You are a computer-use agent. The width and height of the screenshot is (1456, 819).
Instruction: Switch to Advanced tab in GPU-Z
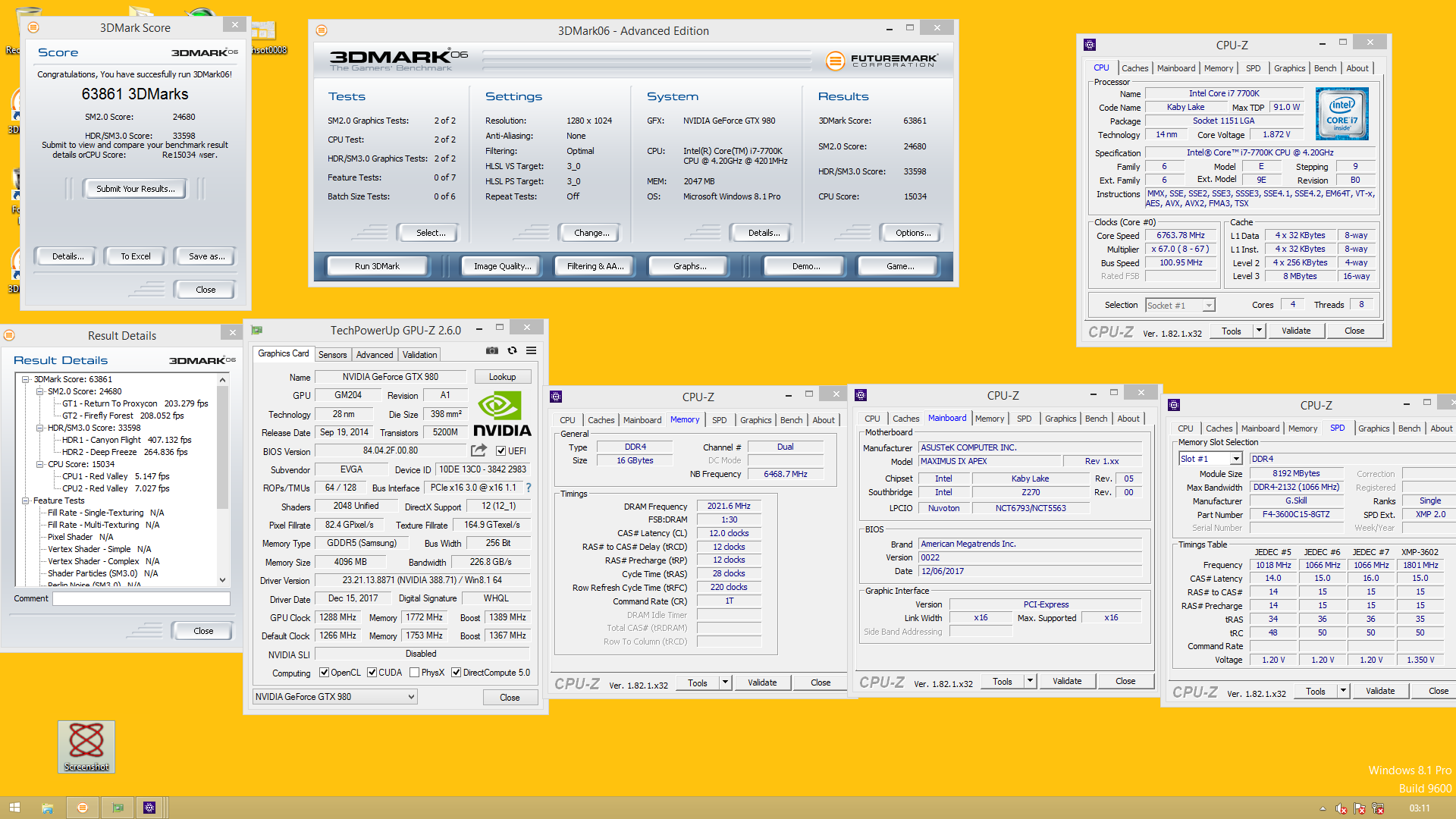(x=375, y=355)
